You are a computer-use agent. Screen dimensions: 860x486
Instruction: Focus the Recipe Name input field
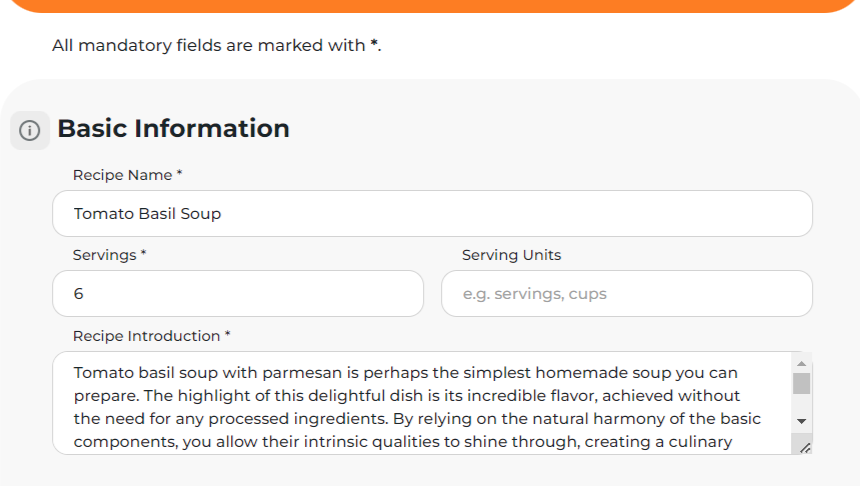[x=432, y=214]
